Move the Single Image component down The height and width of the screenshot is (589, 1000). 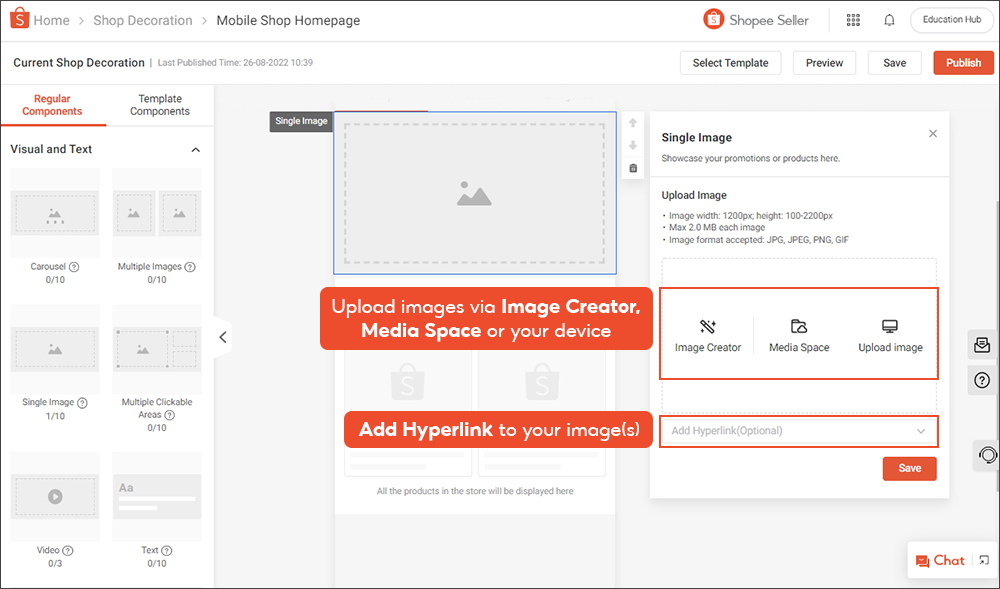[x=632, y=145]
